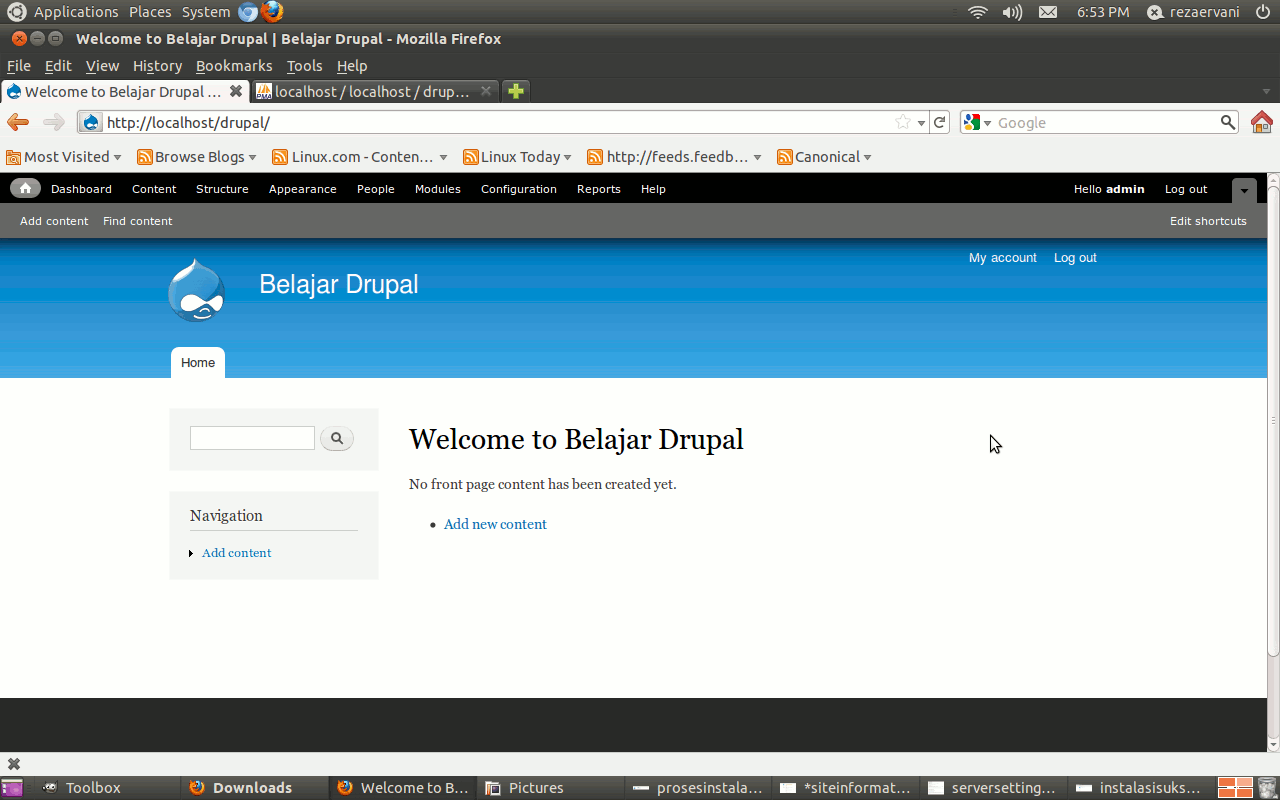This screenshot has height=800, width=1280.
Task: Open the list all tabs dropdown
Action: pos(1266,91)
